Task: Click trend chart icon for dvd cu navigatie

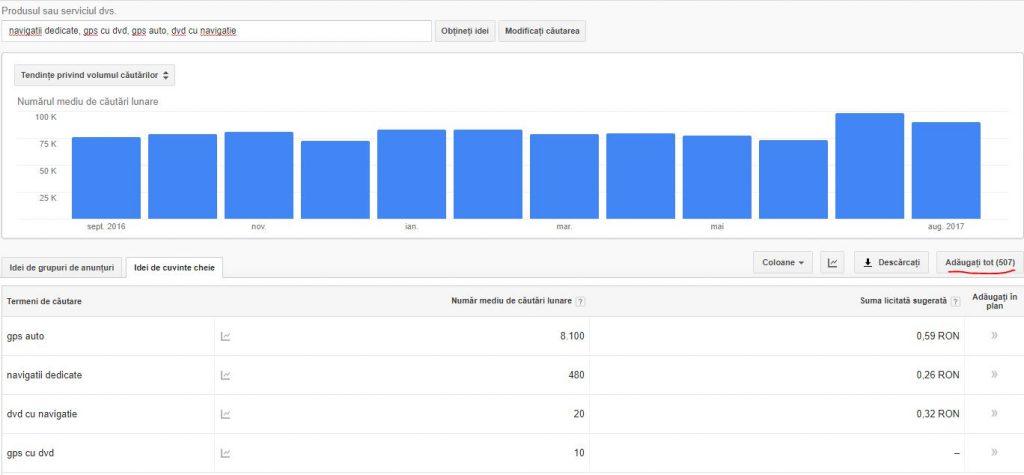Action: (x=226, y=414)
